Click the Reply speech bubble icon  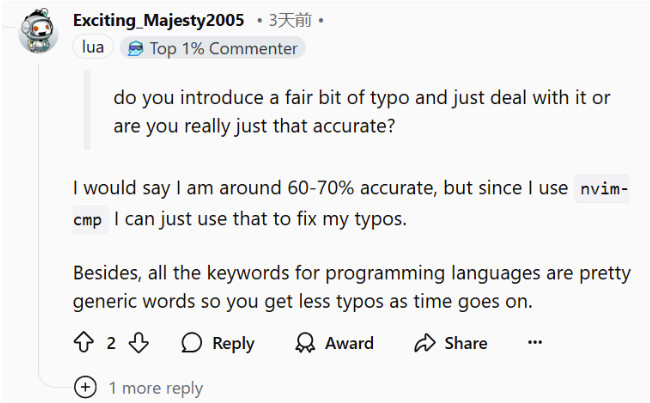192,342
